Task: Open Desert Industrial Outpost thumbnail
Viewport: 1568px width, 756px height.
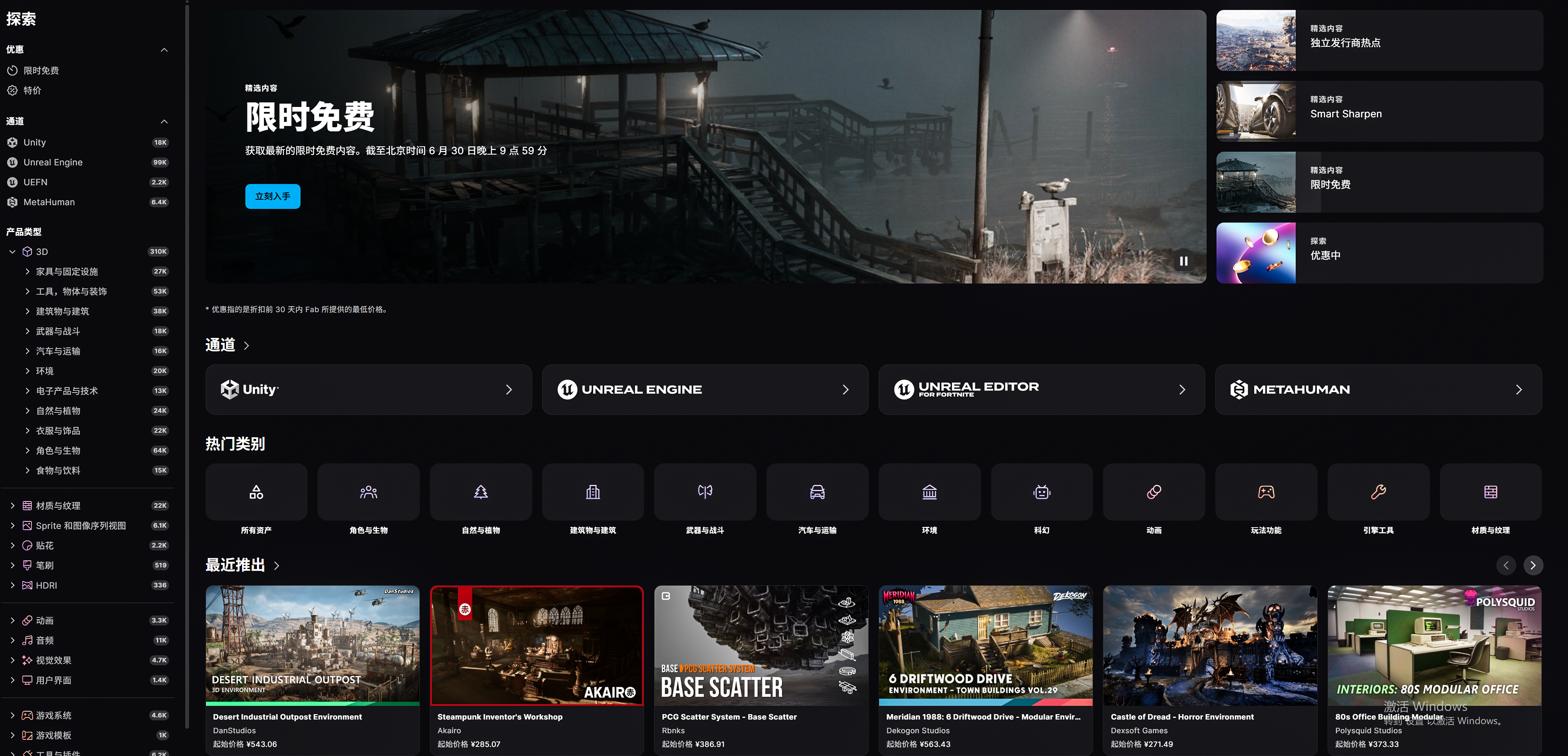Action: click(312, 645)
